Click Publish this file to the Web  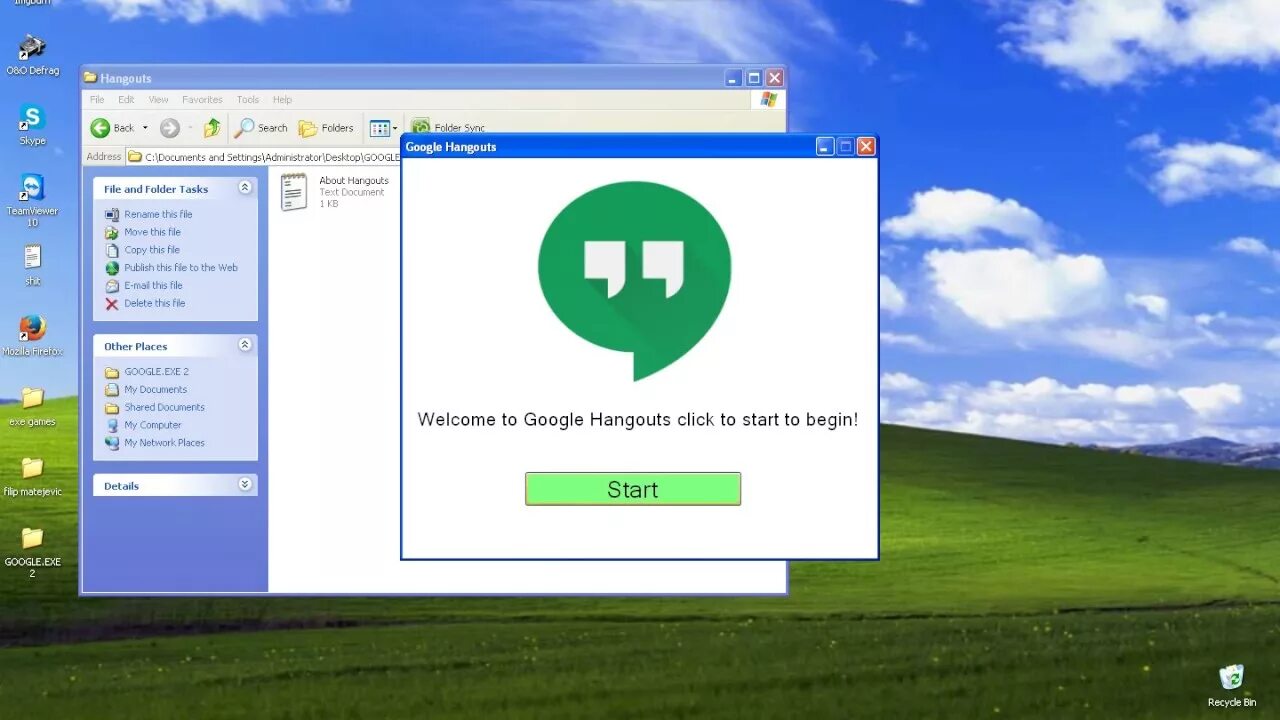(181, 268)
